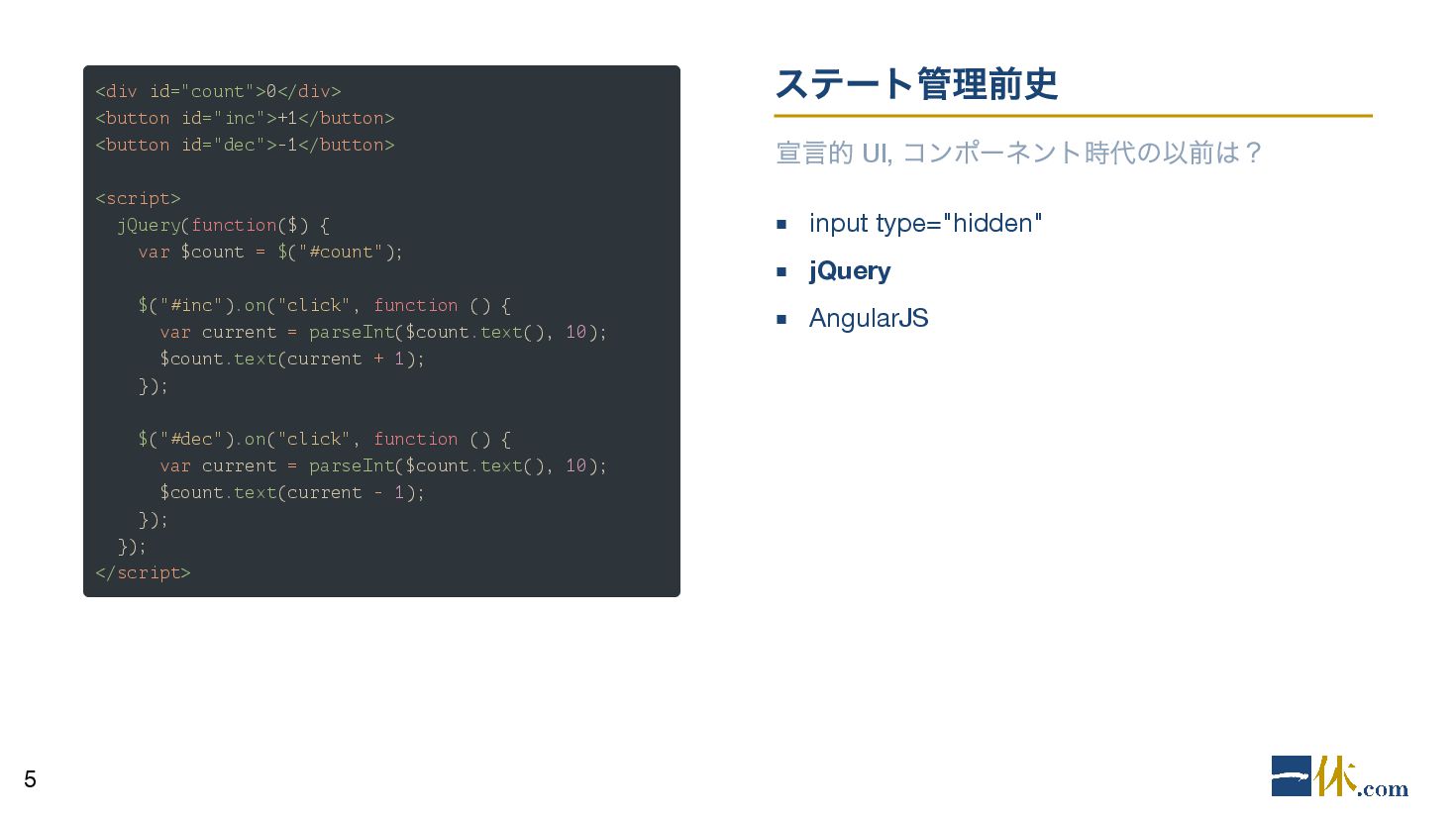This screenshot has width=1456, height=820.
Task: Click the closing </script> tag line
Action: coord(143,572)
